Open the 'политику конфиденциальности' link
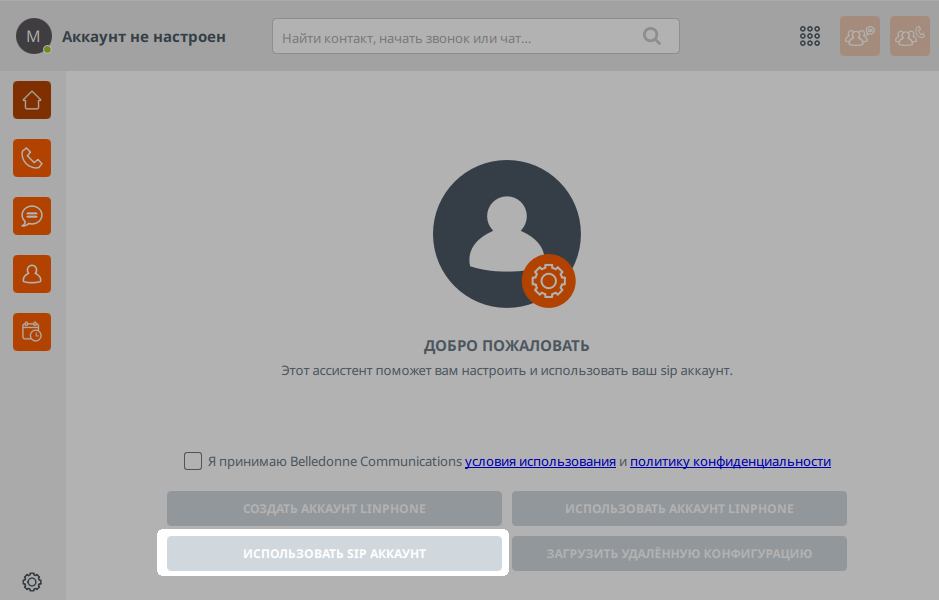This screenshot has width=939, height=600. pyautogui.click(x=730, y=462)
